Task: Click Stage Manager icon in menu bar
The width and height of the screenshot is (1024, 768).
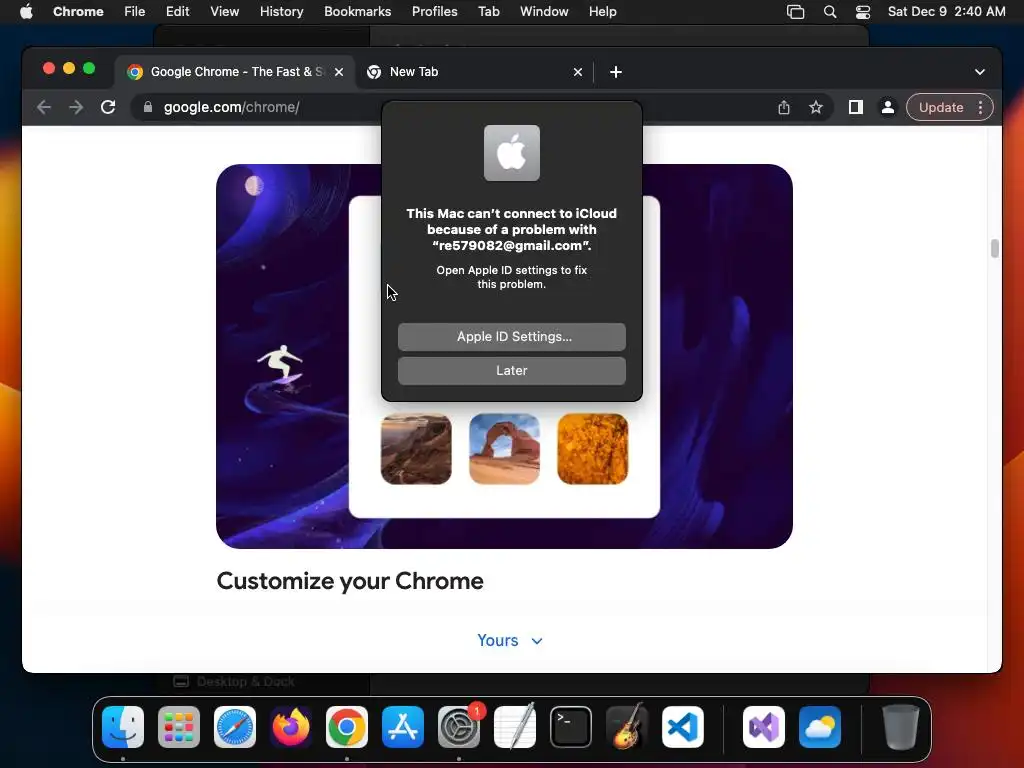Action: (795, 12)
